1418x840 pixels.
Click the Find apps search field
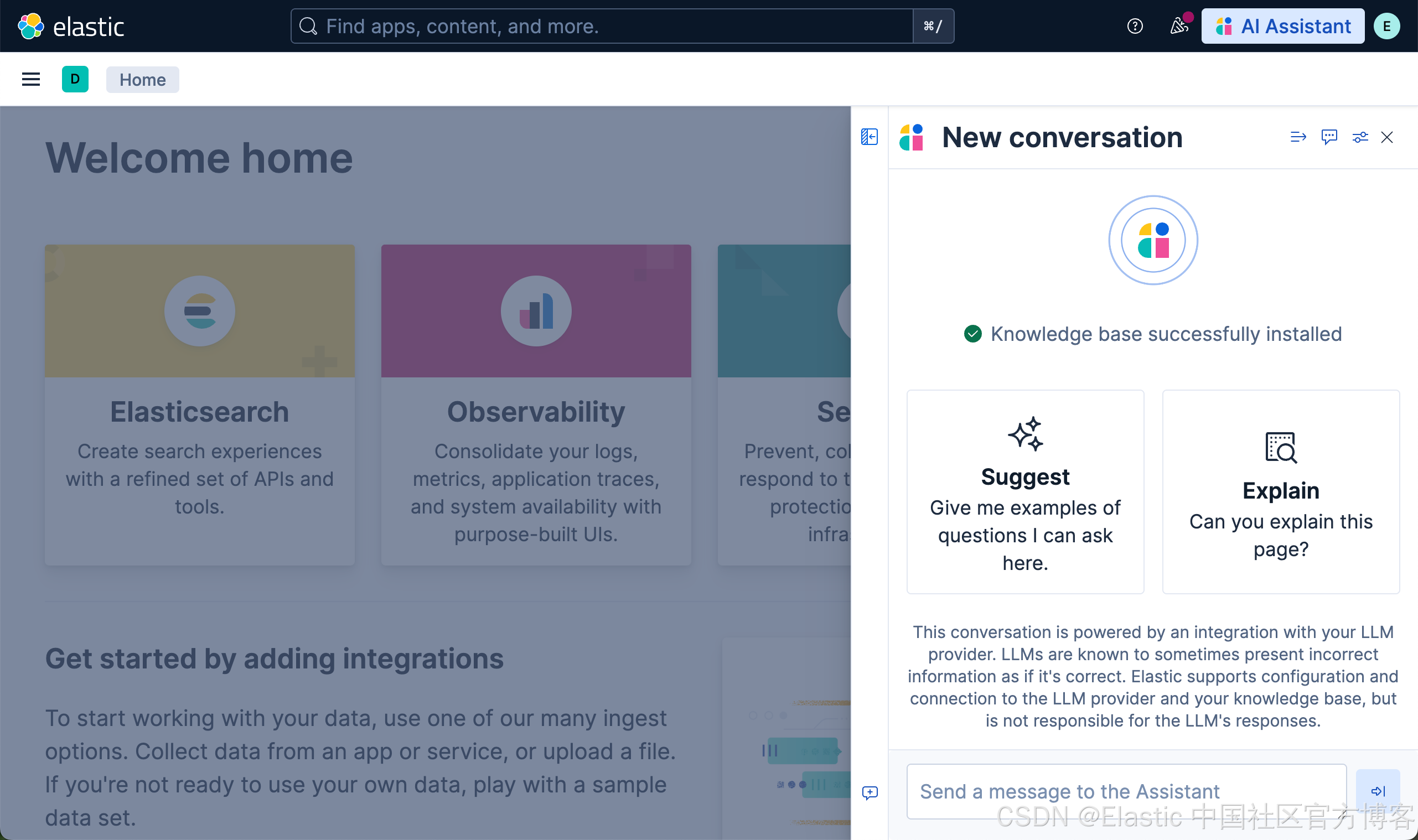pos(601,26)
